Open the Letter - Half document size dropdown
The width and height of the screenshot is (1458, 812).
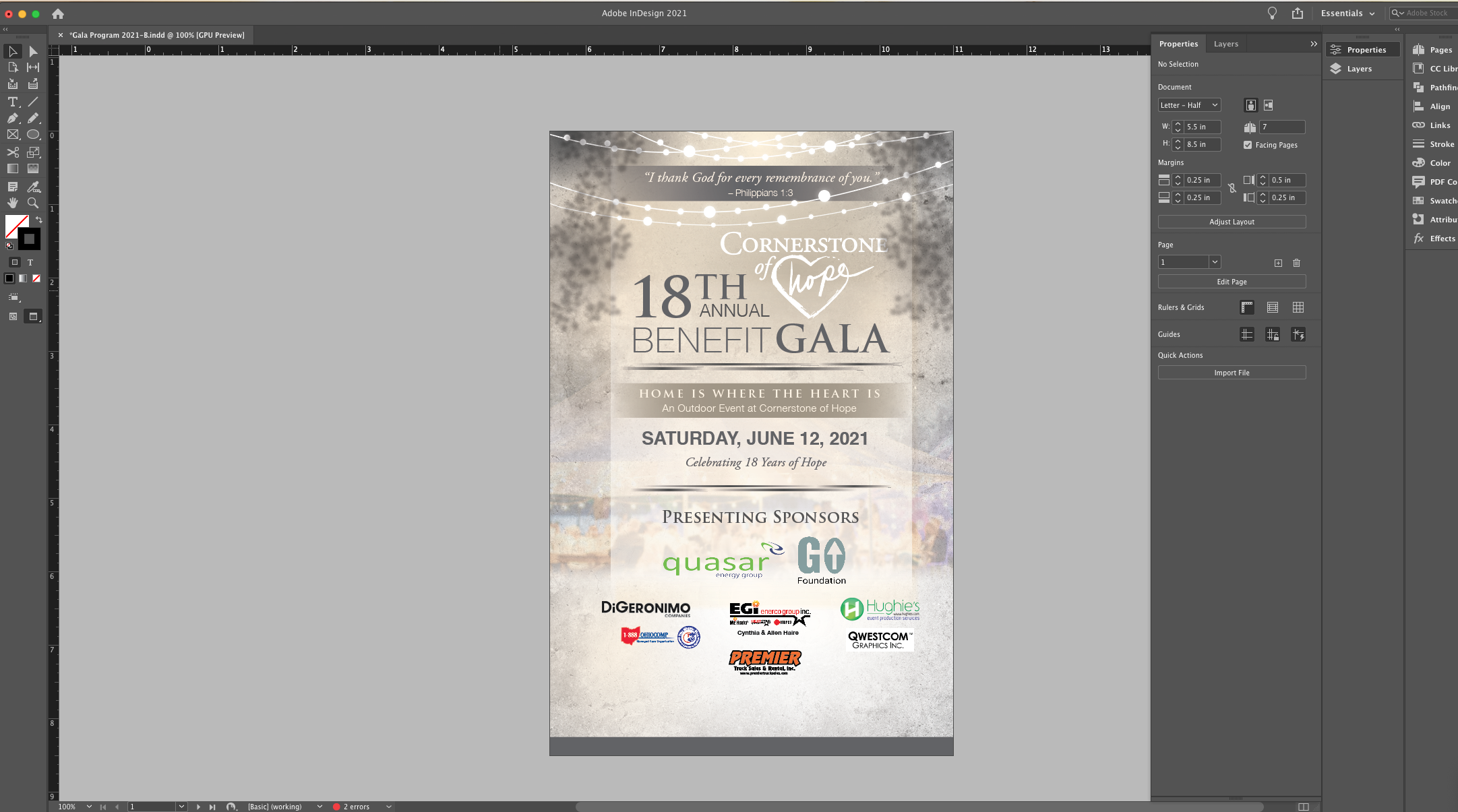[x=1189, y=105]
